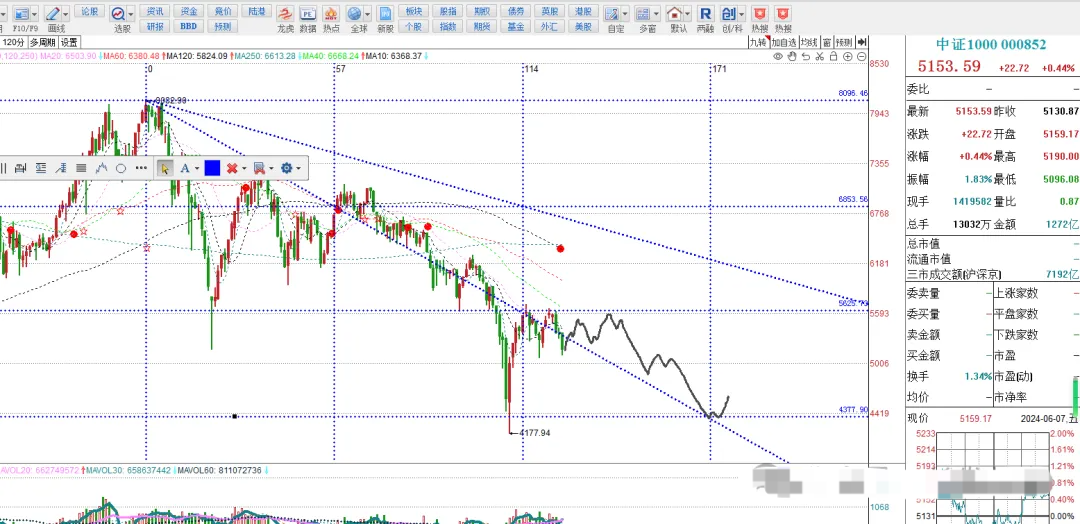This screenshot has height=524, width=1080.
Task: Click the 画线 pencil drawing icon
Action: coord(57,18)
